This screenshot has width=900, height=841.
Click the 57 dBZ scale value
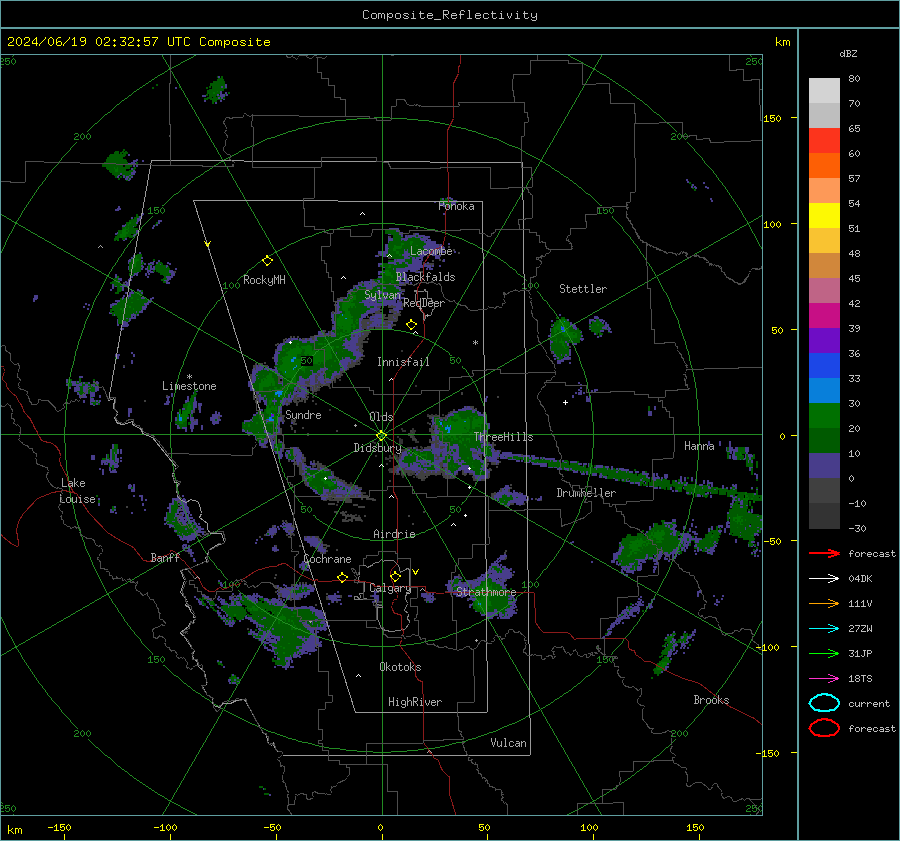pos(854,179)
